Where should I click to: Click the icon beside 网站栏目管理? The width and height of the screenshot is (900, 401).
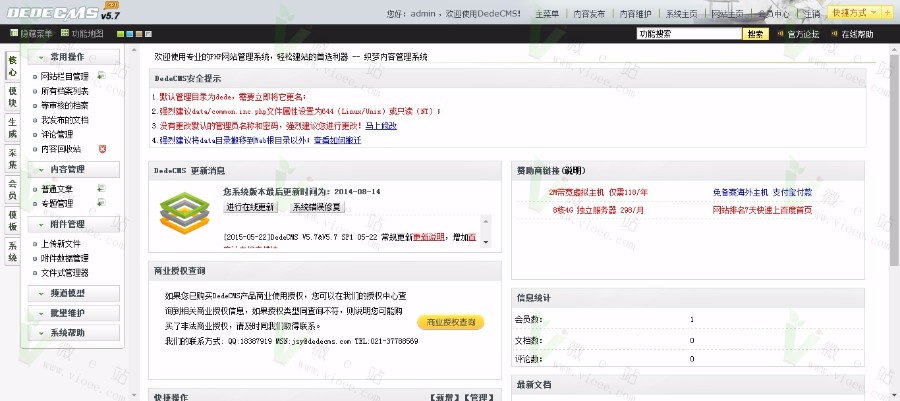point(101,75)
